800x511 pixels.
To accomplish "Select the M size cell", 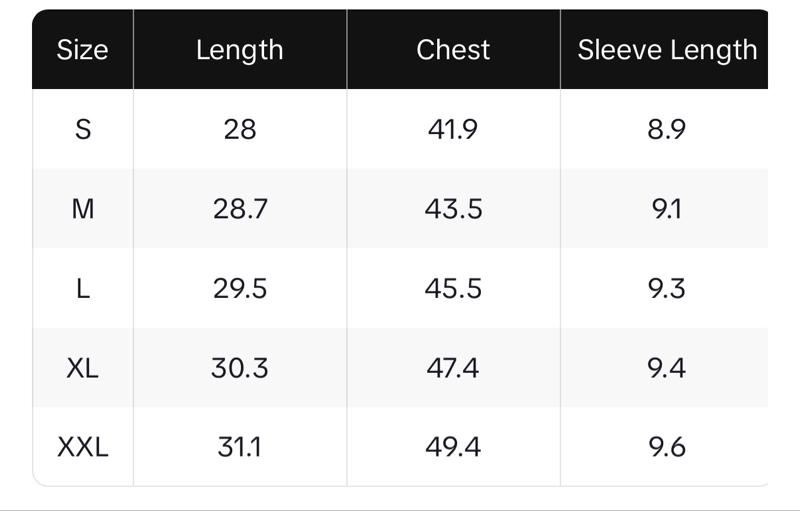I will (x=83, y=209).
